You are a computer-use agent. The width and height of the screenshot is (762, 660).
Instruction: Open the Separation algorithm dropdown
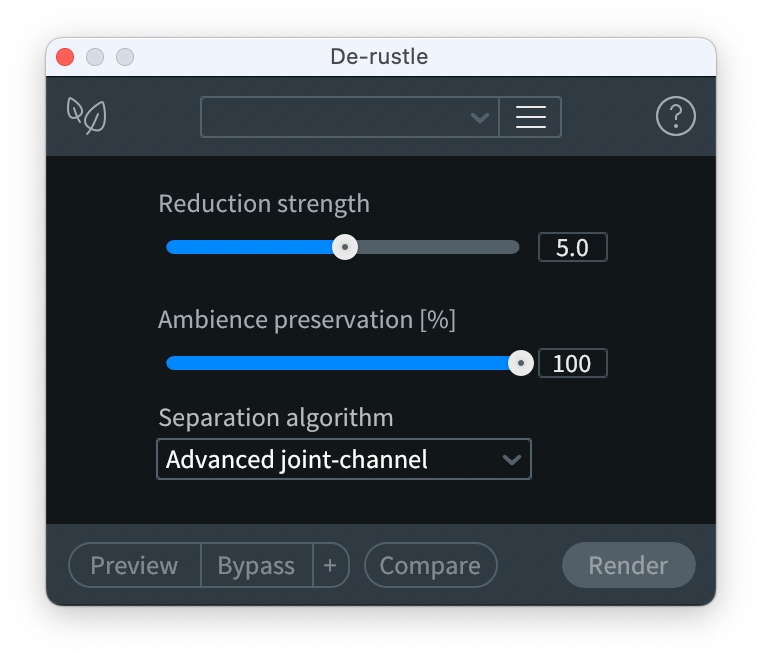[x=344, y=459]
